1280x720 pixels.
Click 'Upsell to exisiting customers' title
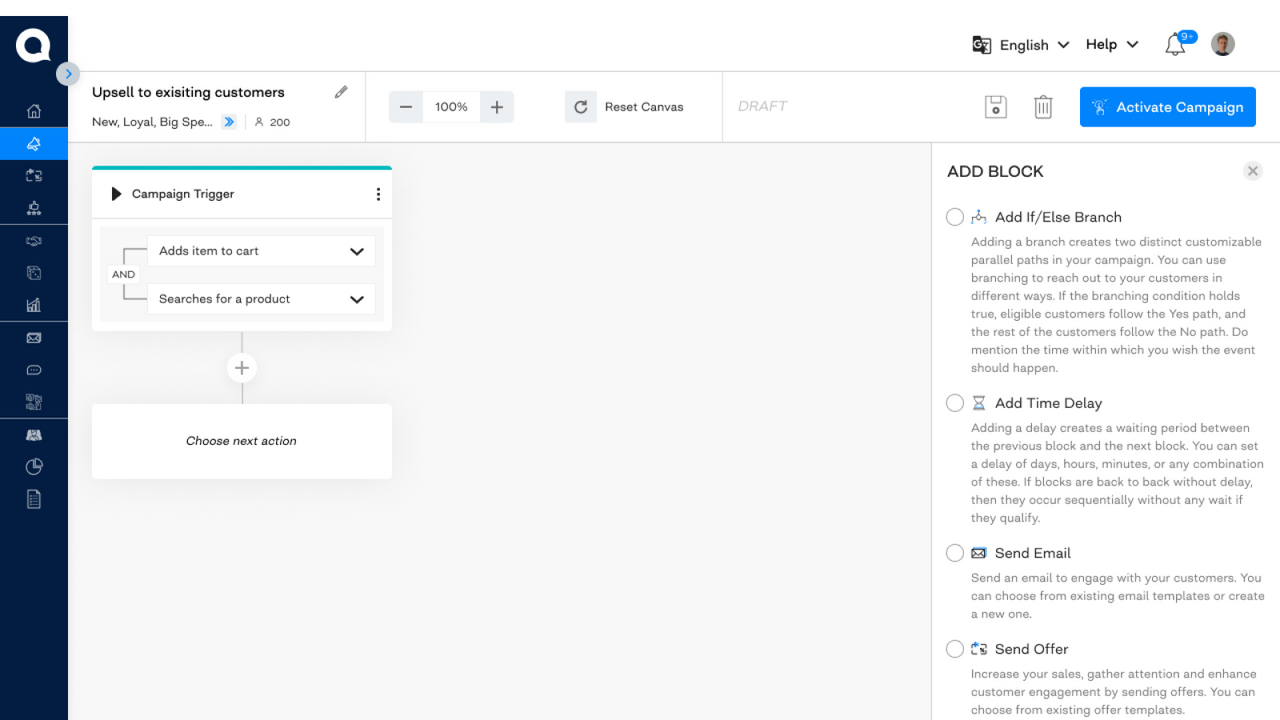[x=188, y=92]
